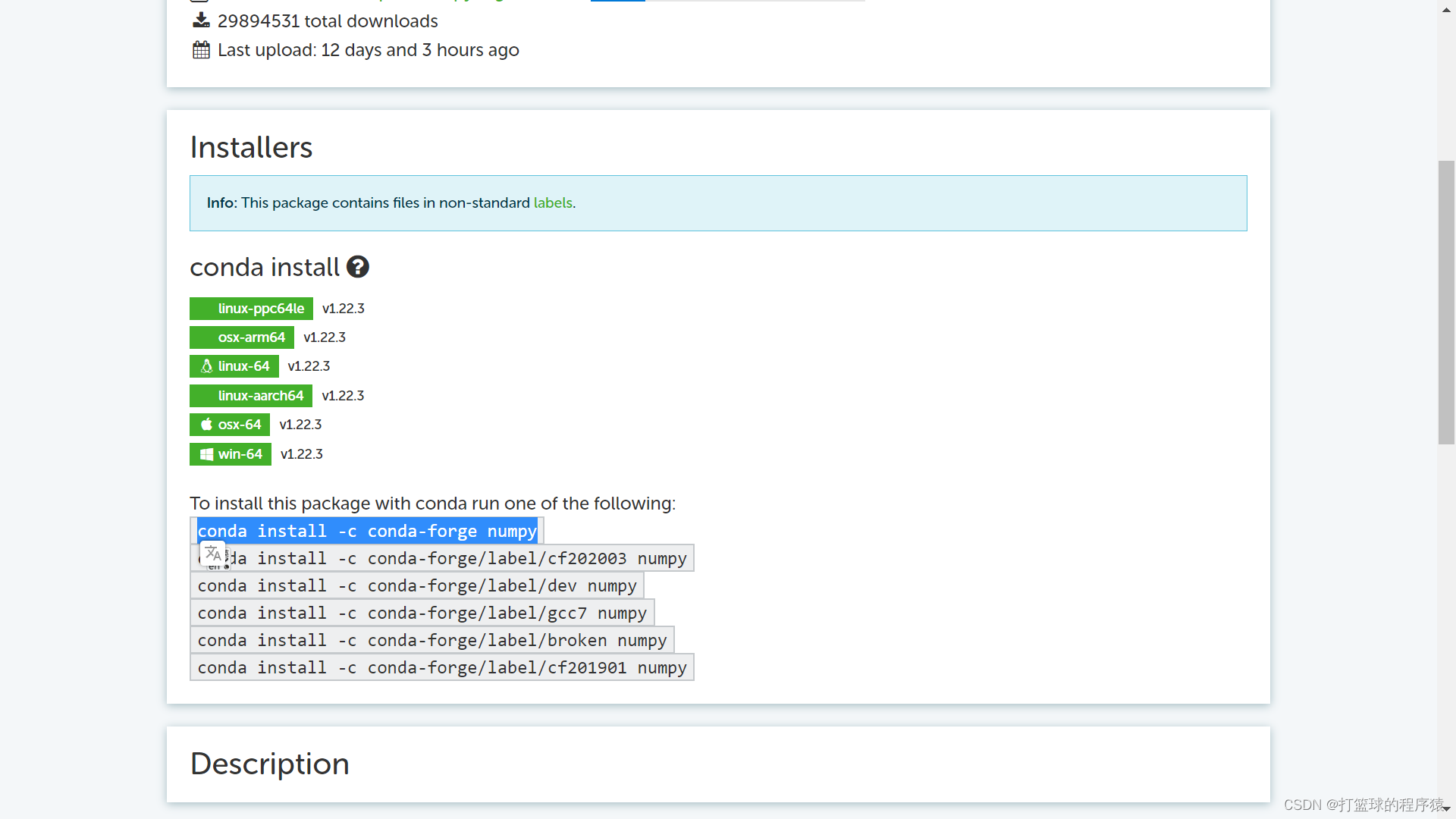Click the Description section heading

(x=270, y=764)
